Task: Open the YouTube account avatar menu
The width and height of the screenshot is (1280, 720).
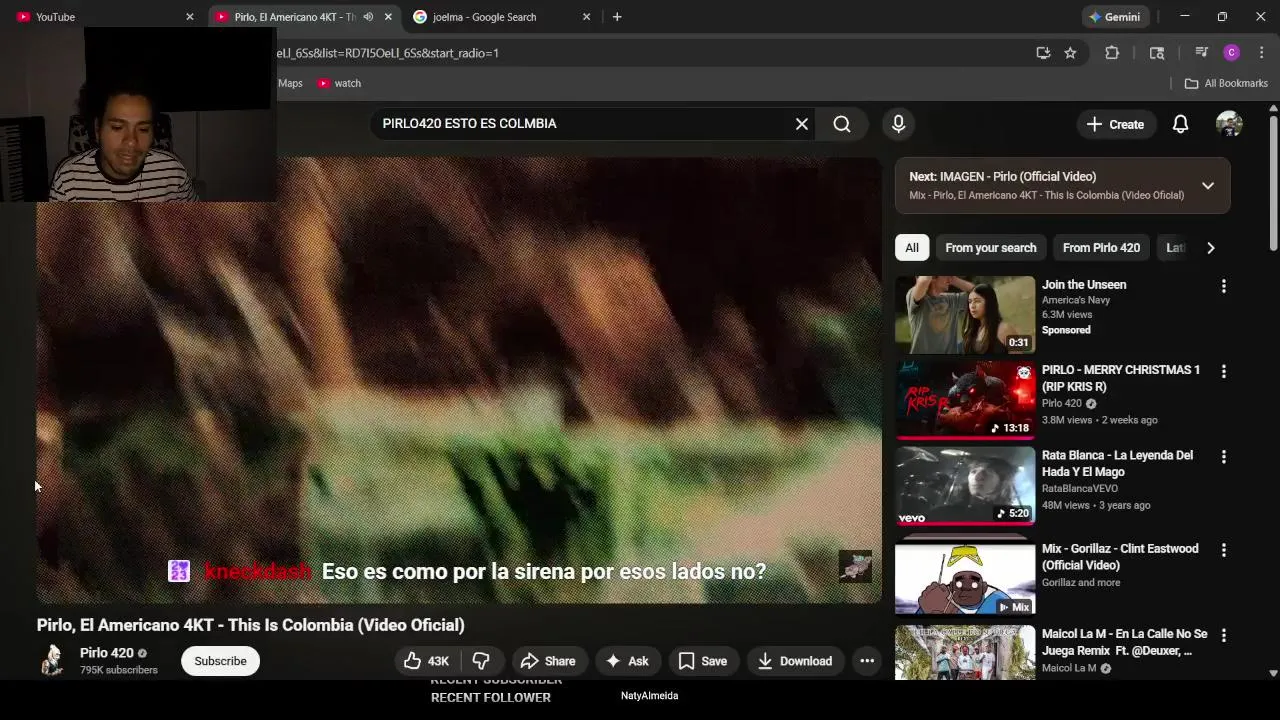Action: point(1229,124)
